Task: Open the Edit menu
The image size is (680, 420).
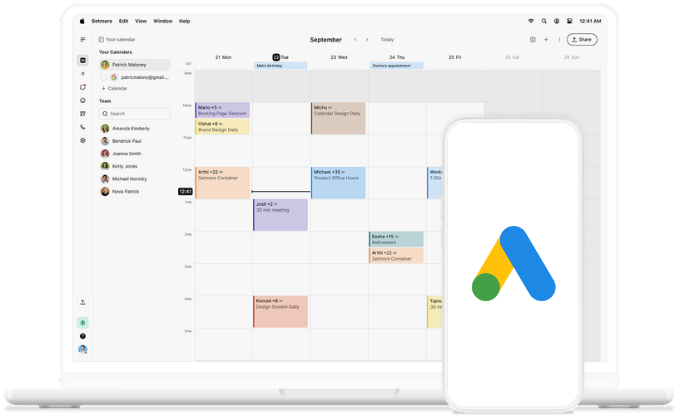Action: point(124,21)
